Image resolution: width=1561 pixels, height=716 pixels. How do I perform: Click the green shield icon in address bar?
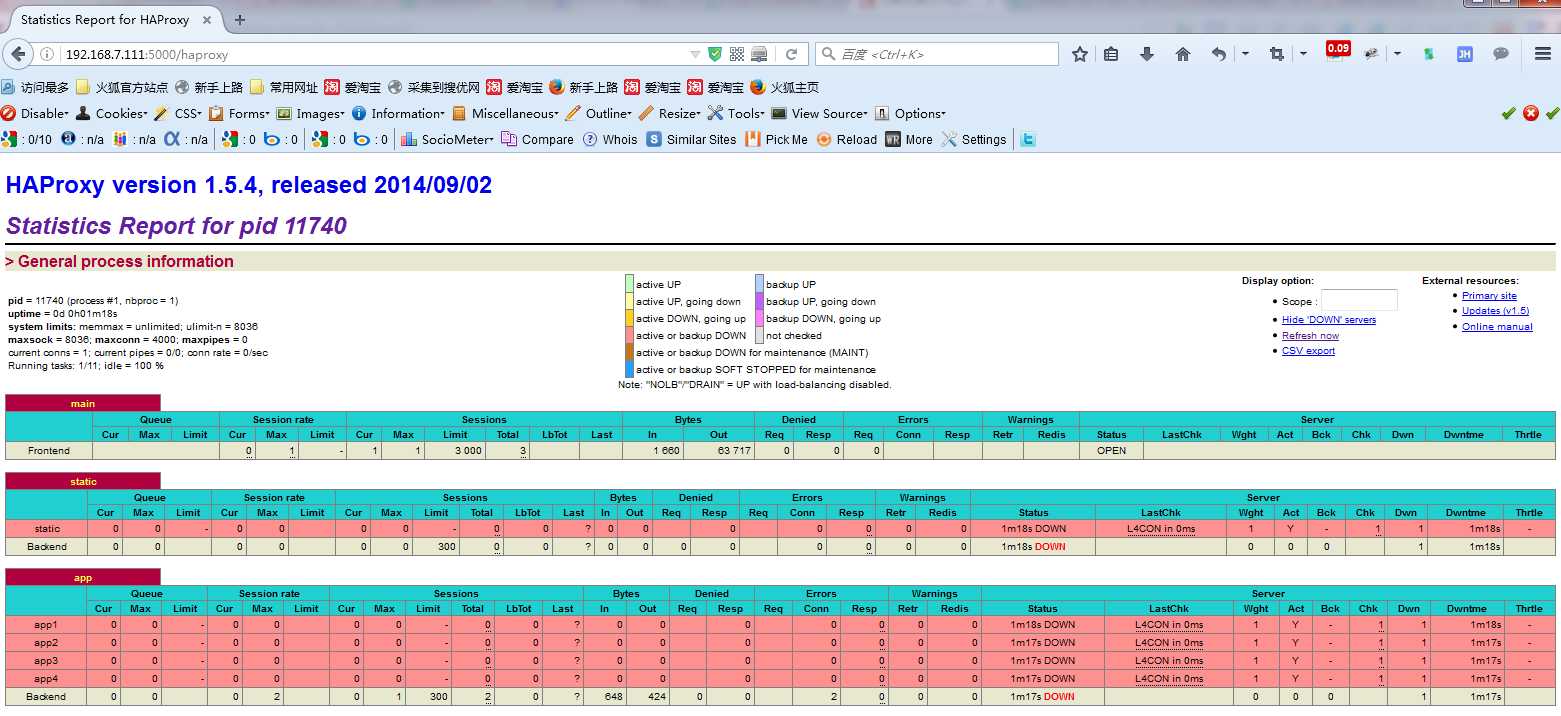pyautogui.click(x=715, y=54)
